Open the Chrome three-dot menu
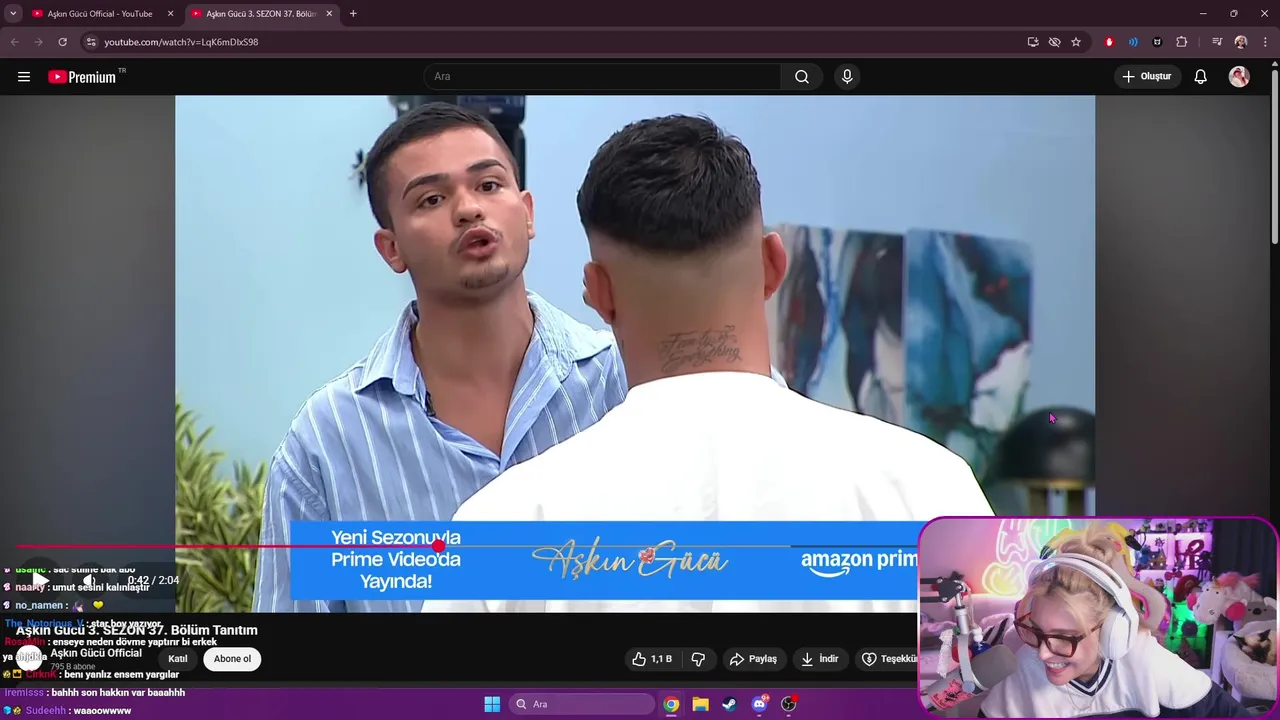 pos(1265,42)
